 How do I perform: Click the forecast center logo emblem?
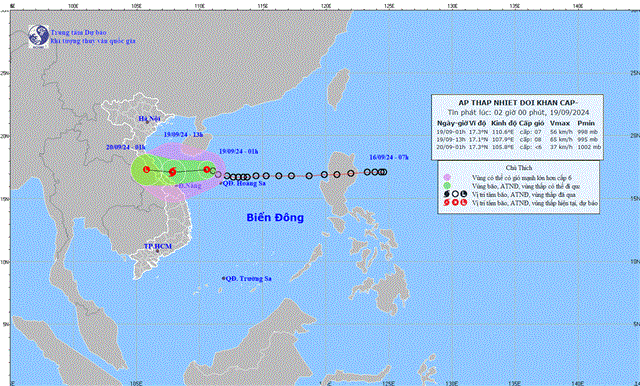point(39,36)
